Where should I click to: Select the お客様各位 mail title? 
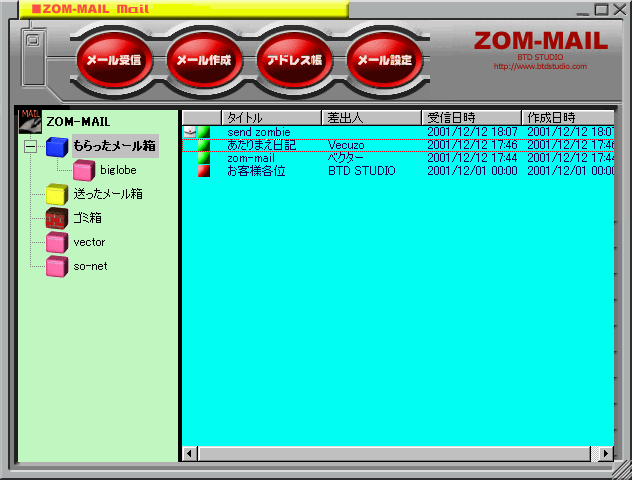point(256,171)
